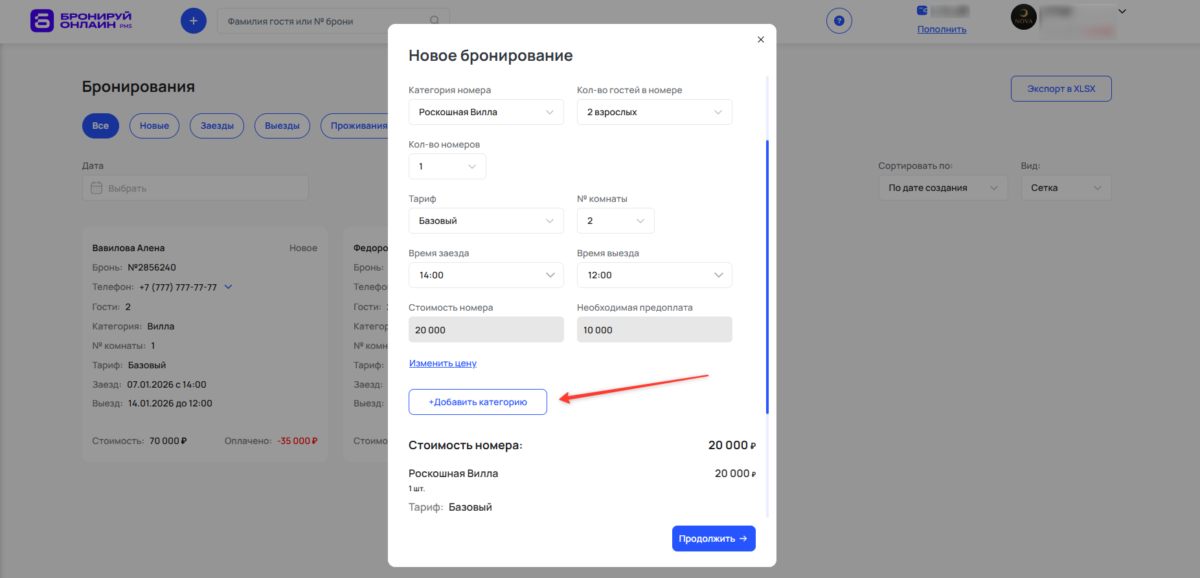The width and height of the screenshot is (1200, 578).
Task: Open the help question mark icon
Action: coord(839,21)
